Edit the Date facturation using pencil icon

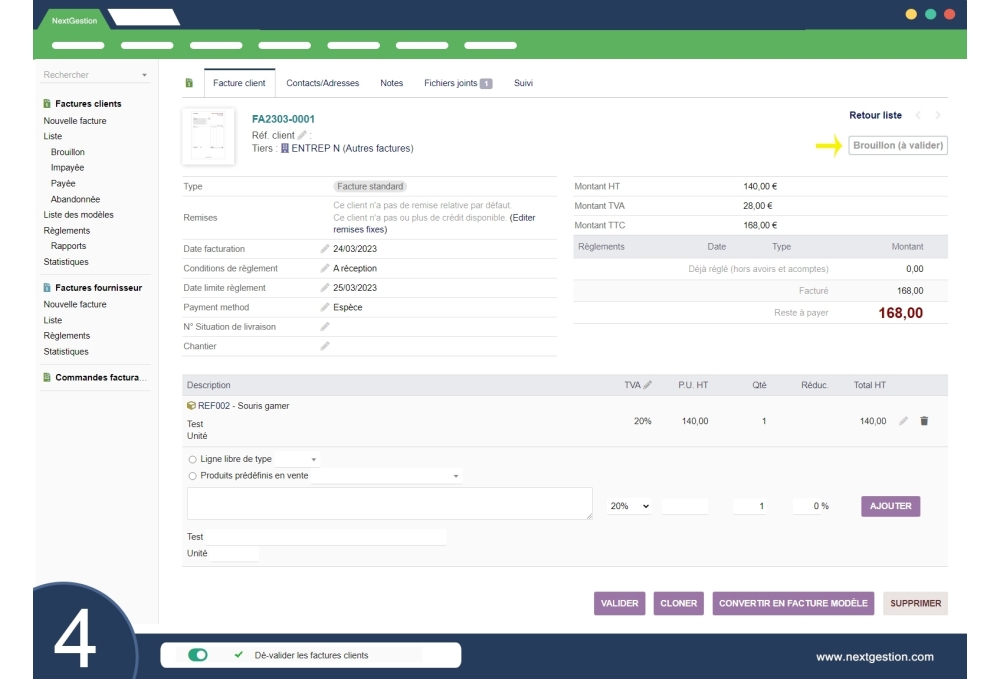[324, 248]
